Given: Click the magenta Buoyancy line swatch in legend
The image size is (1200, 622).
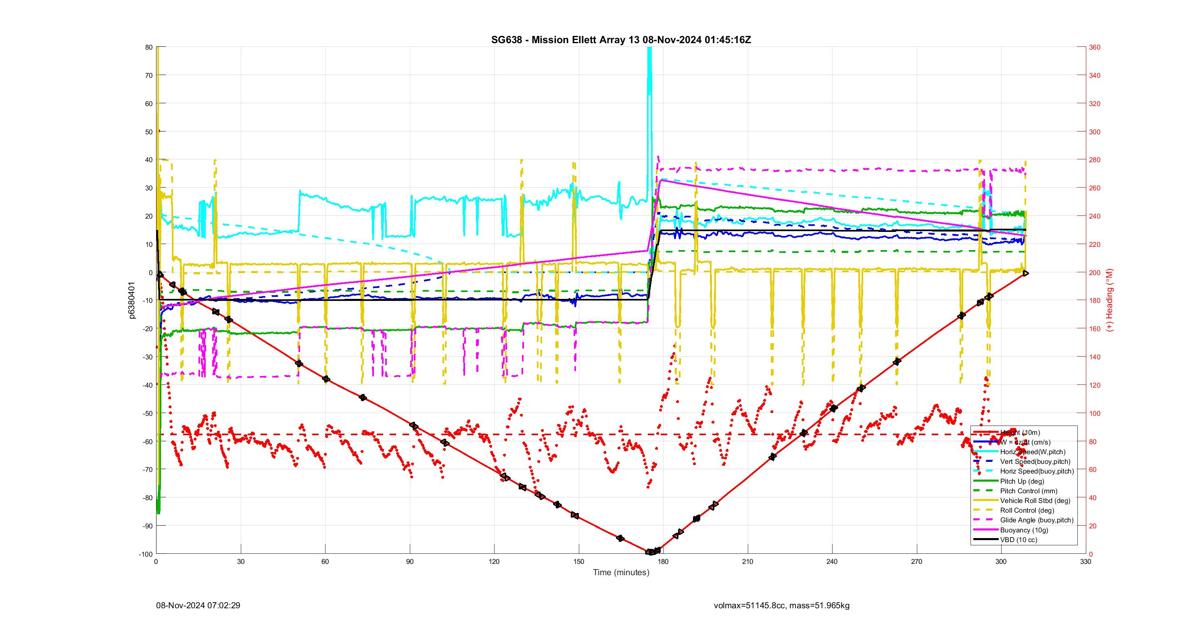Looking at the screenshot, I should [x=986, y=530].
